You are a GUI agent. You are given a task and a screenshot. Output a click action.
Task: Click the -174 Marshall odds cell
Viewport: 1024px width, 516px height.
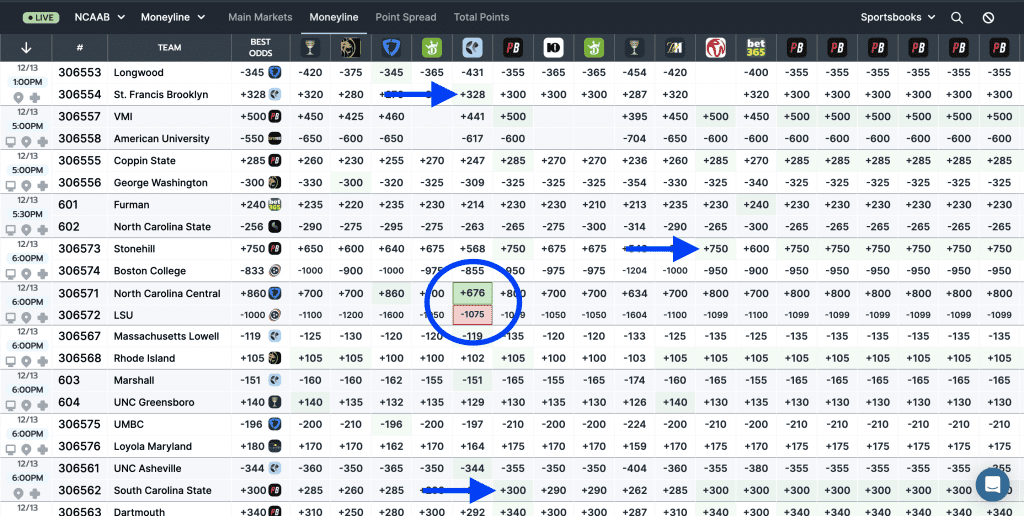[x=635, y=380]
